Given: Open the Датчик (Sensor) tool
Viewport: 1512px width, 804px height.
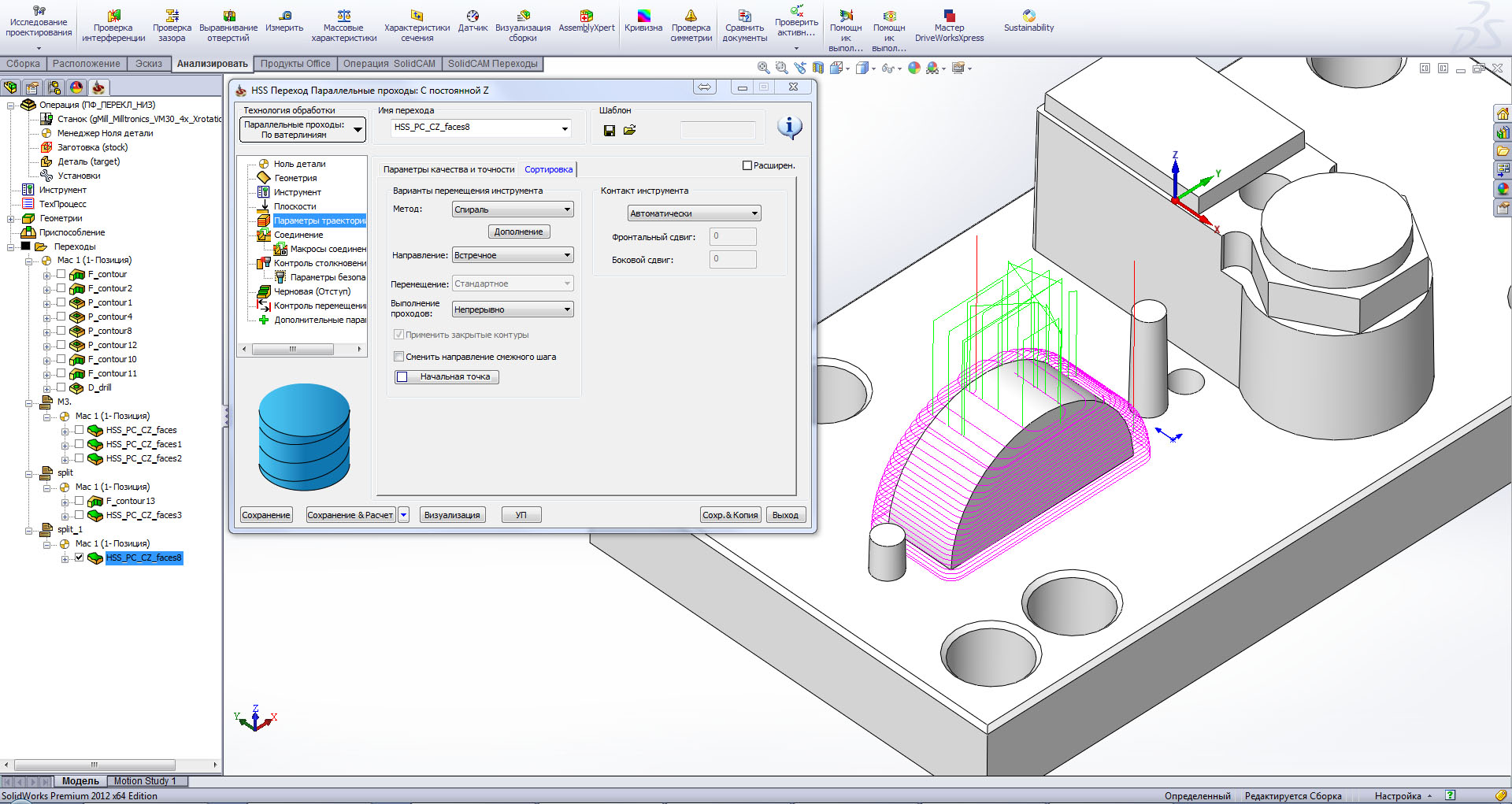Looking at the screenshot, I should tap(472, 22).
